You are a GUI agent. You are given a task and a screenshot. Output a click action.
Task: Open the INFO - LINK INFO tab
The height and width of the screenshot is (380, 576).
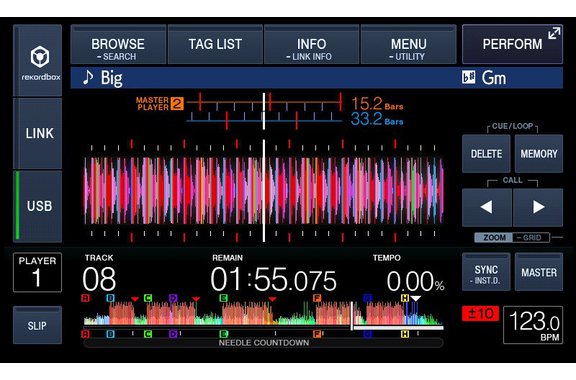coord(312,44)
